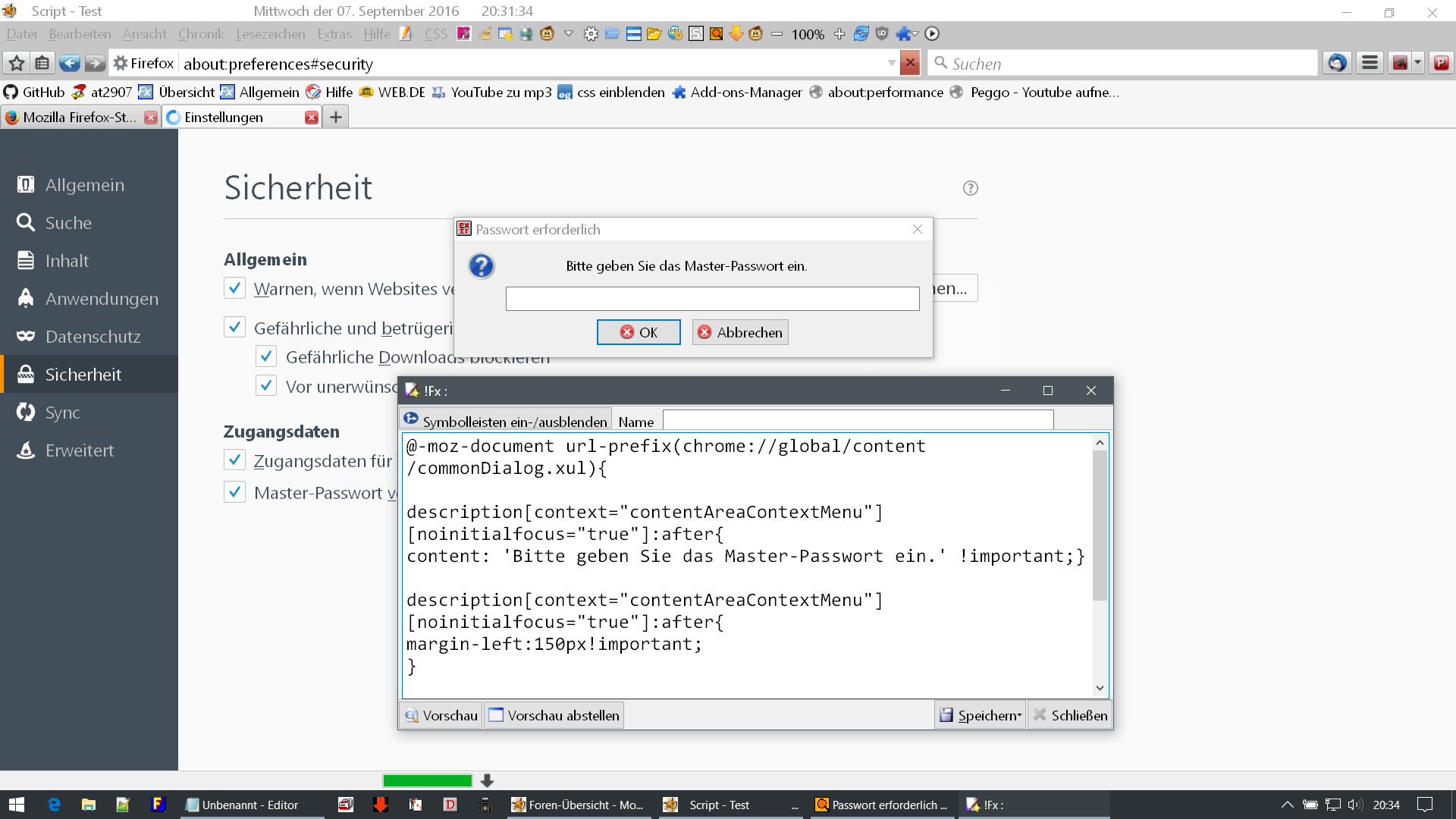Screen dimensions: 1456x819
Task: Click the Vorschau button
Action: (x=441, y=715)
